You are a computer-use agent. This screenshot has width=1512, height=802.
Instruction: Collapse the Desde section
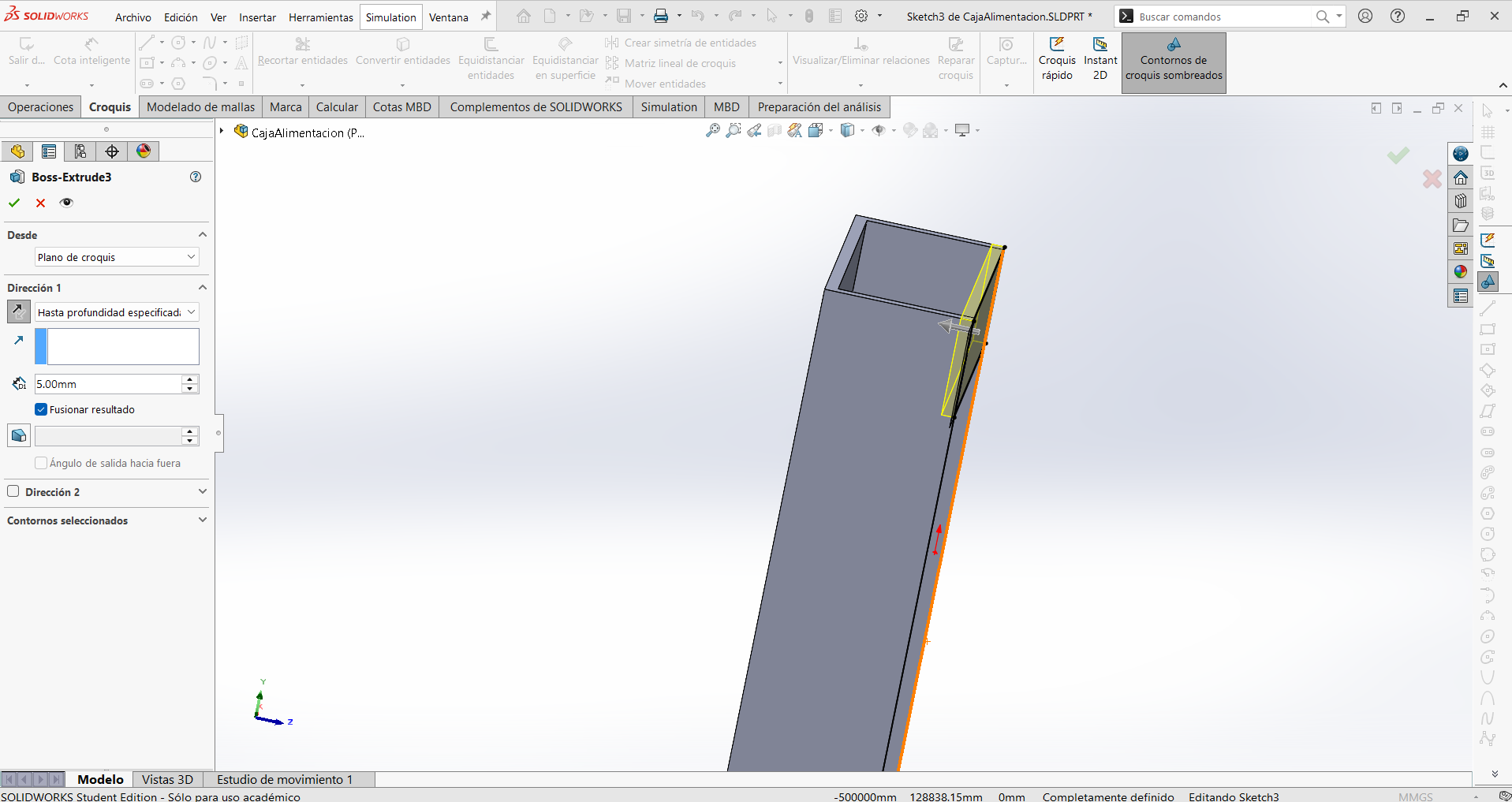pyautogui.click(x=203, y=235)
